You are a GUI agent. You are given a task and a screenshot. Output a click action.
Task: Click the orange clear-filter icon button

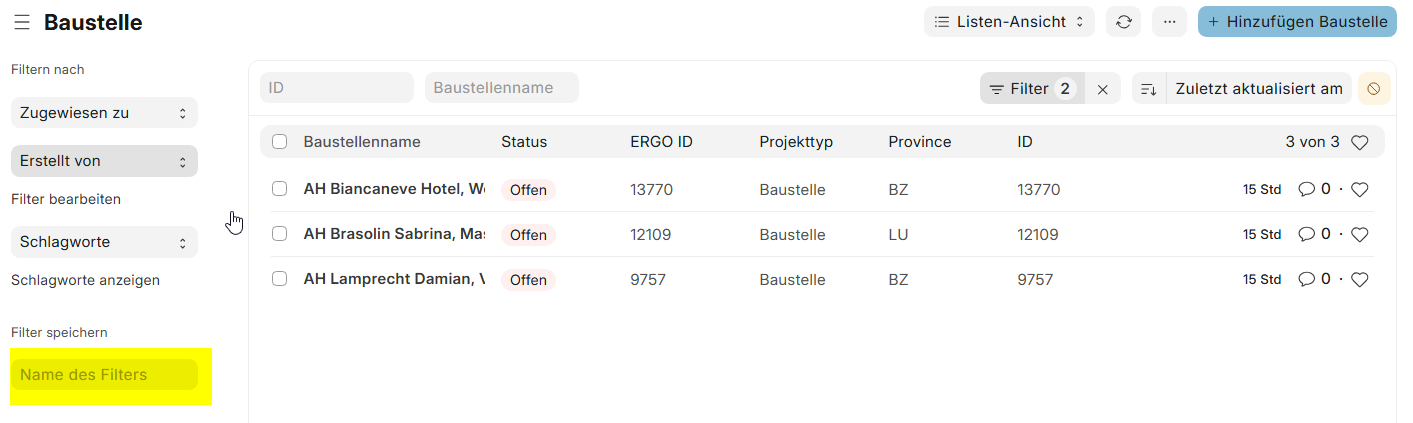(1374, 89)
